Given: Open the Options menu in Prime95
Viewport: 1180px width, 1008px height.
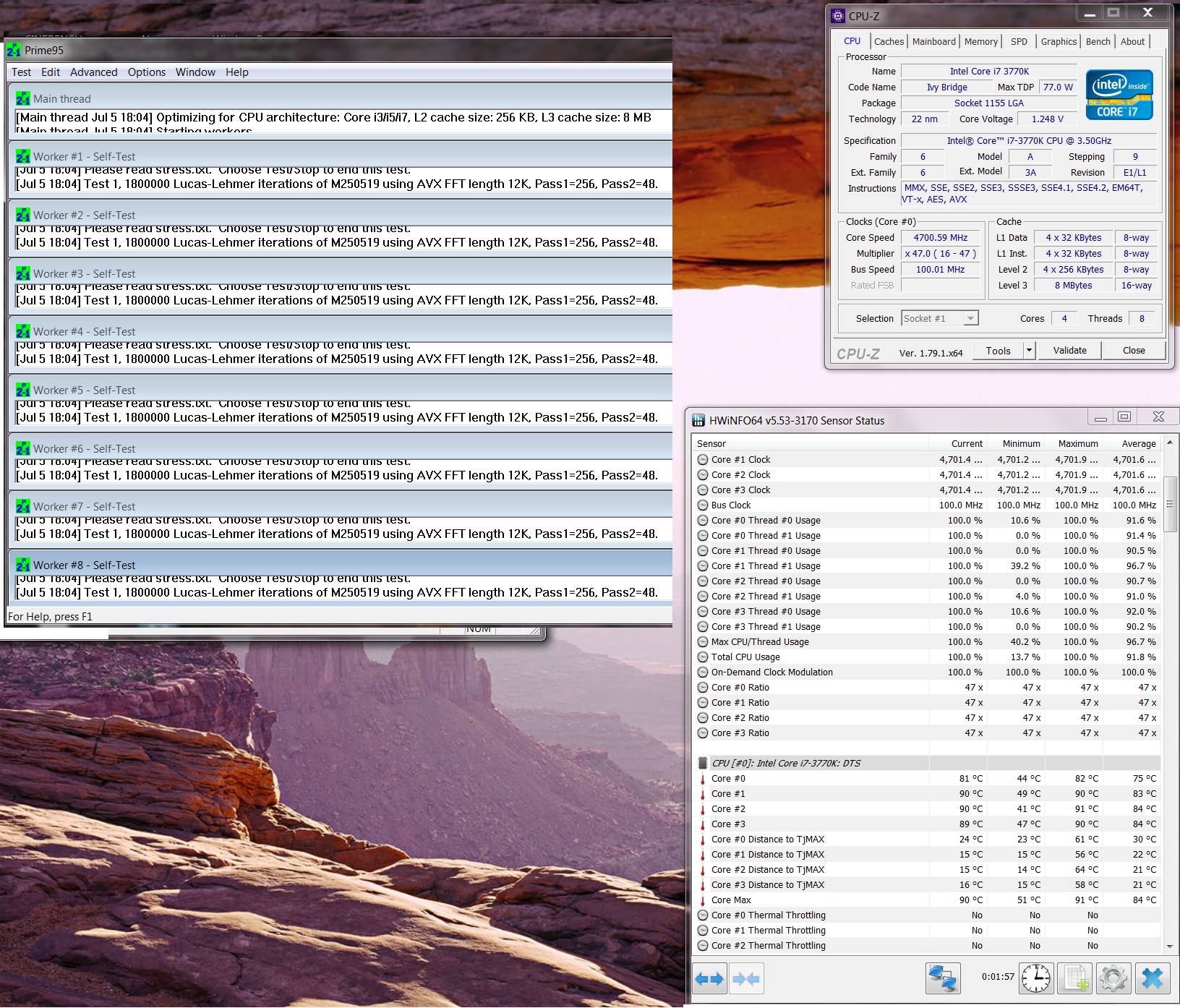Looking at the screenshot, I should 147,72.
